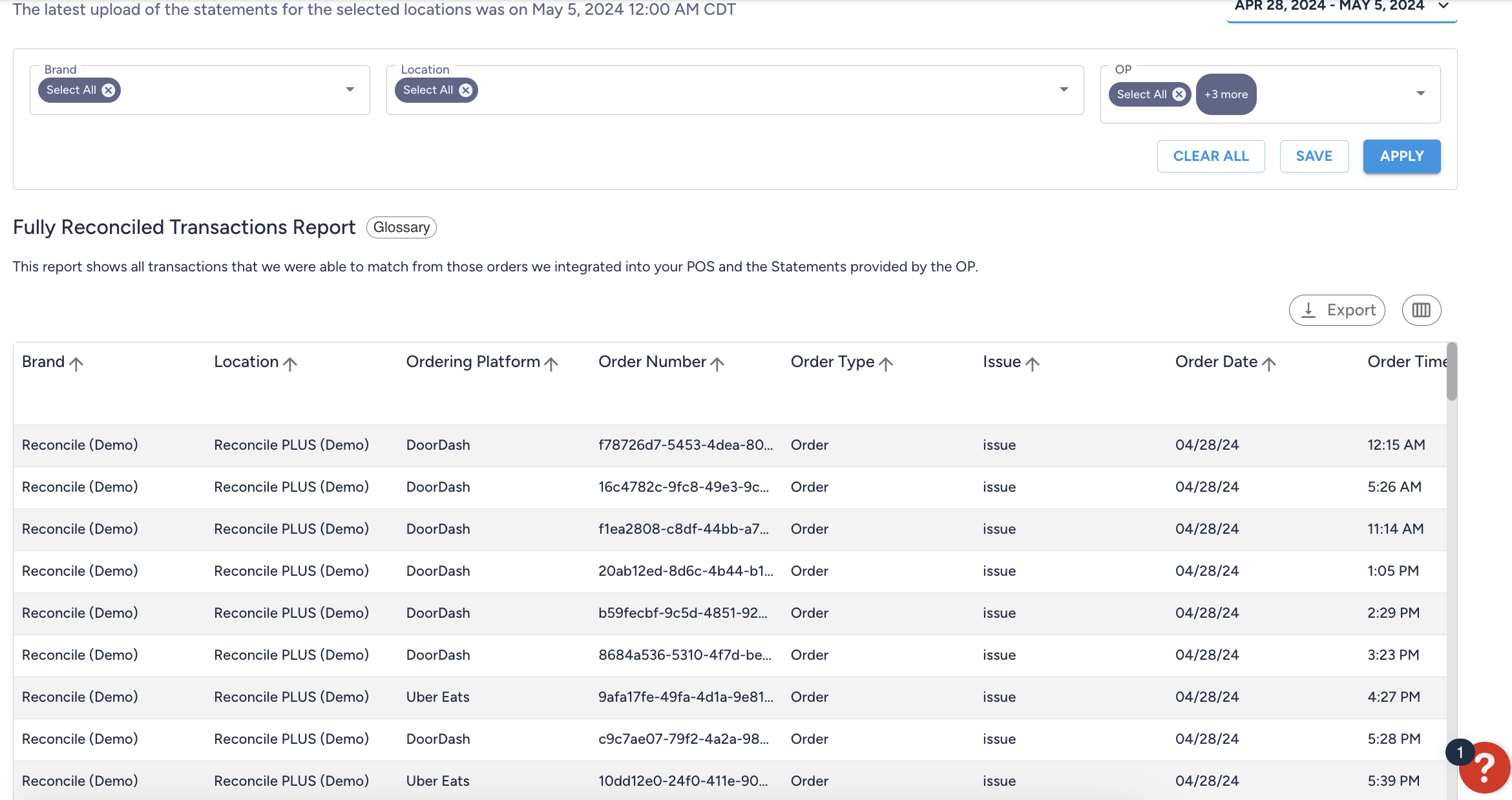
Task: Sort by Order Number arrow
Action: pyautogui.click(x=717, y=364)
